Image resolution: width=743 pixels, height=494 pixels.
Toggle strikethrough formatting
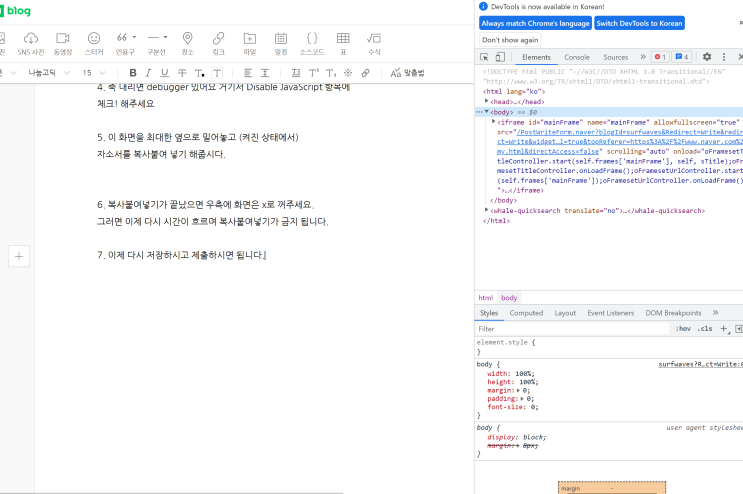tap(182, 72)
